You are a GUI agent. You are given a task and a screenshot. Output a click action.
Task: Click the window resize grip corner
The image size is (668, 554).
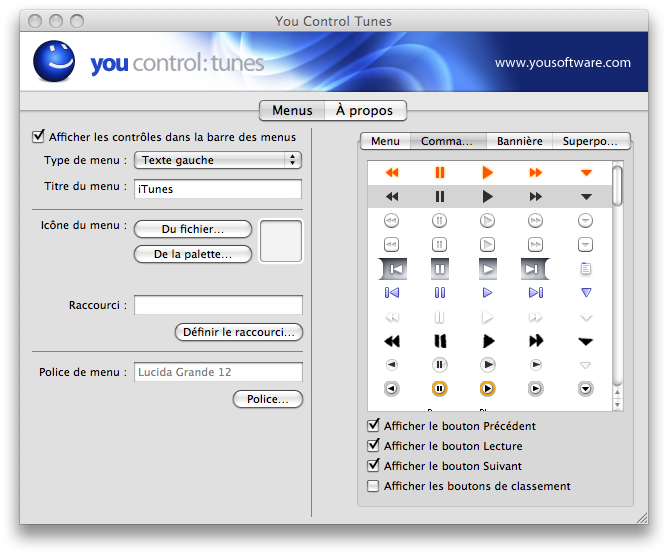[x=641, y=517]
